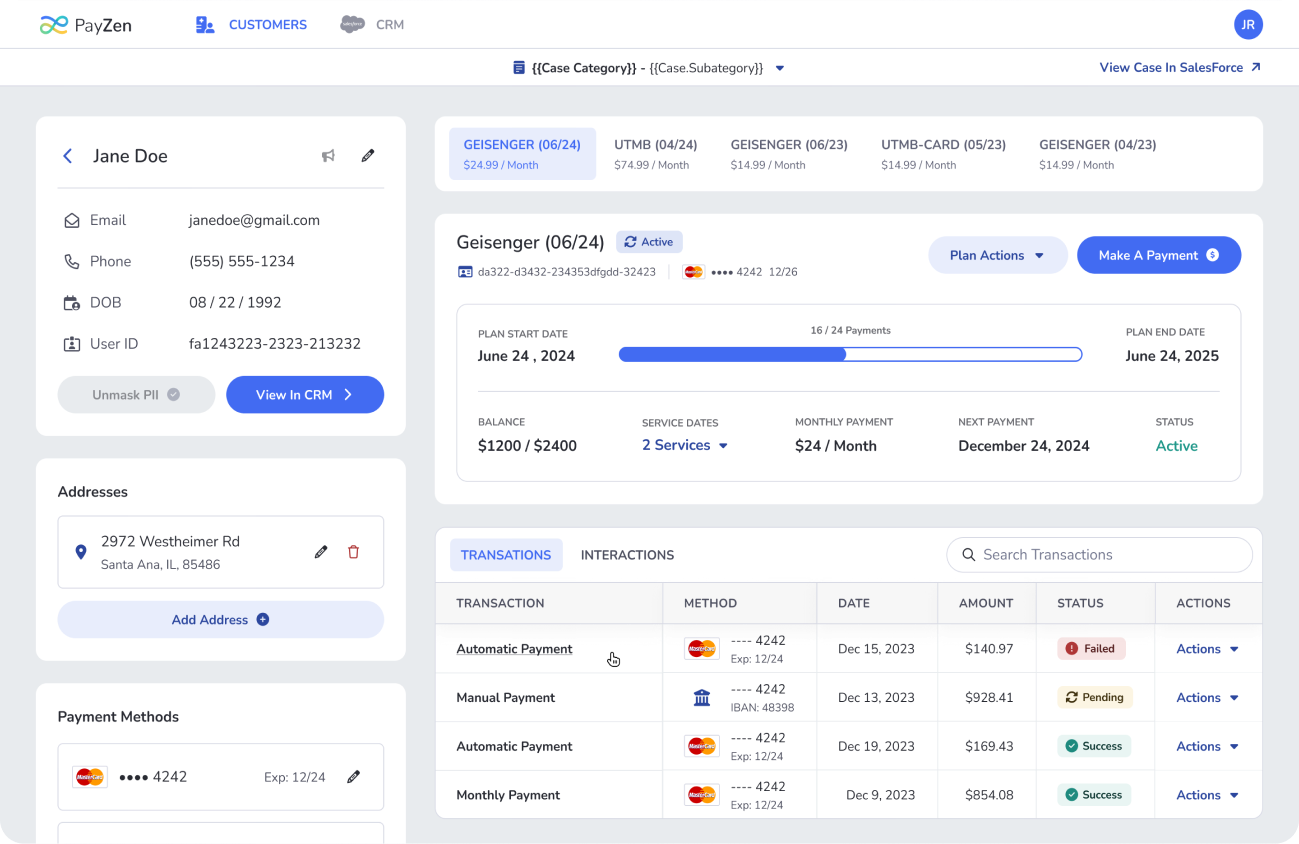Image resolution: width=1299 pixels, height=844 pixels.
Task: Open CRM in the top navigation
Action: point(373,25)
